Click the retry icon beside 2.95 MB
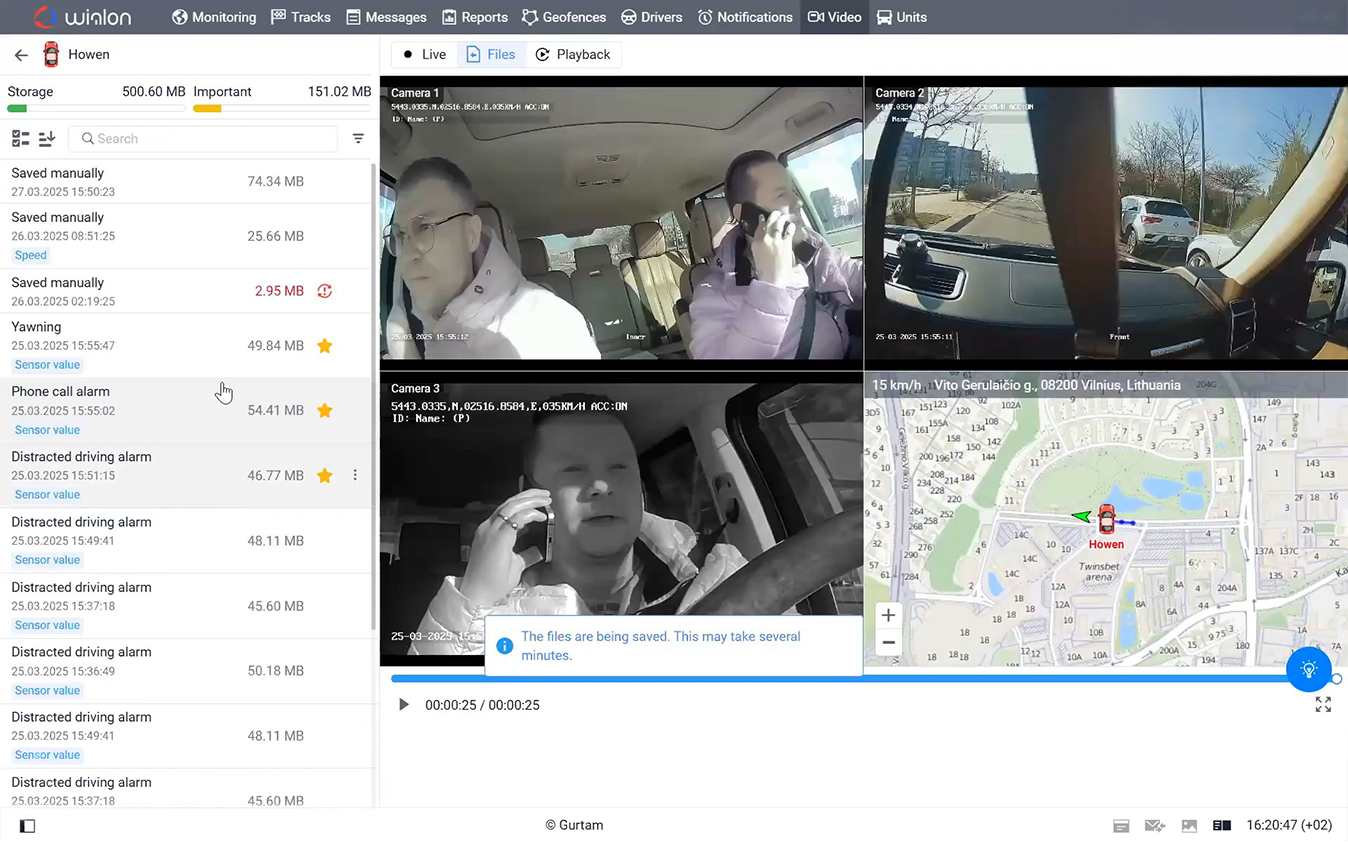The image size is (1348, 842). [325, 291]
